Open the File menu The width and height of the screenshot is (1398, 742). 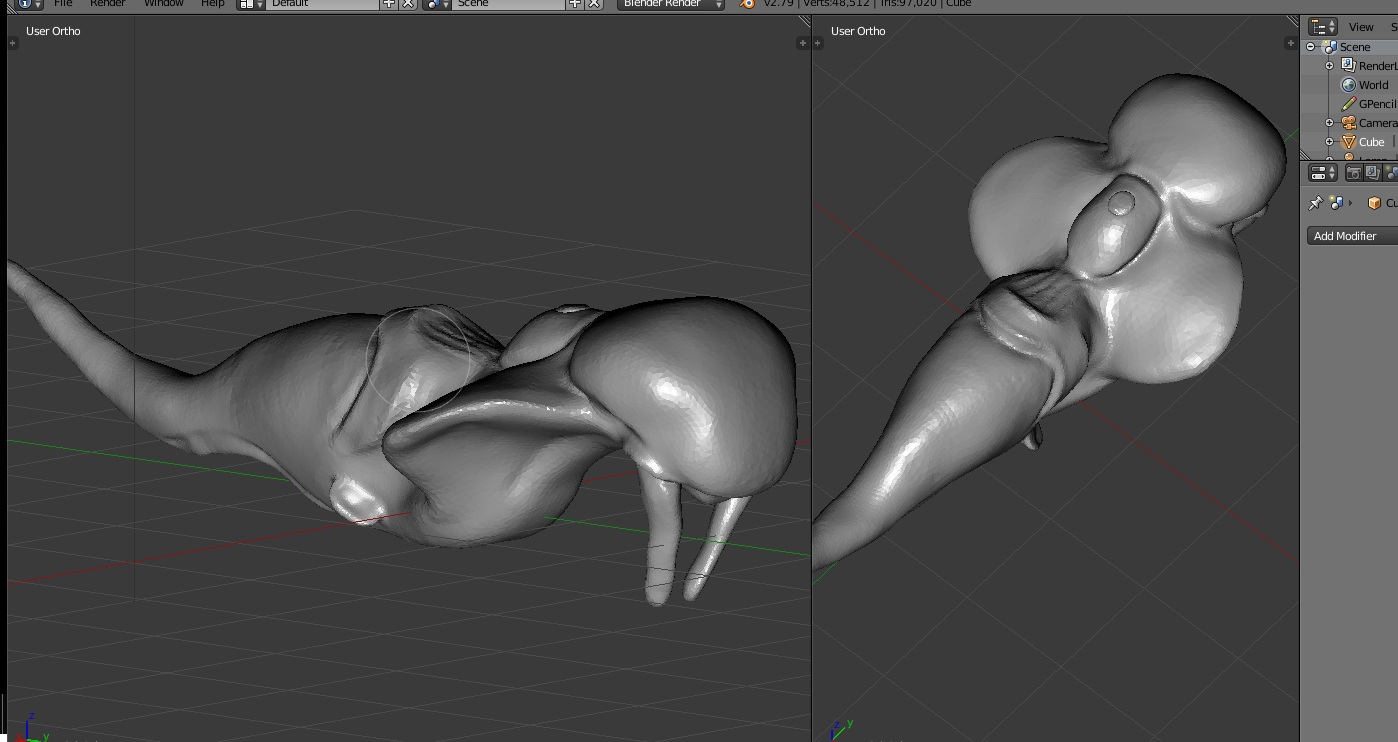tap(64, 3)
